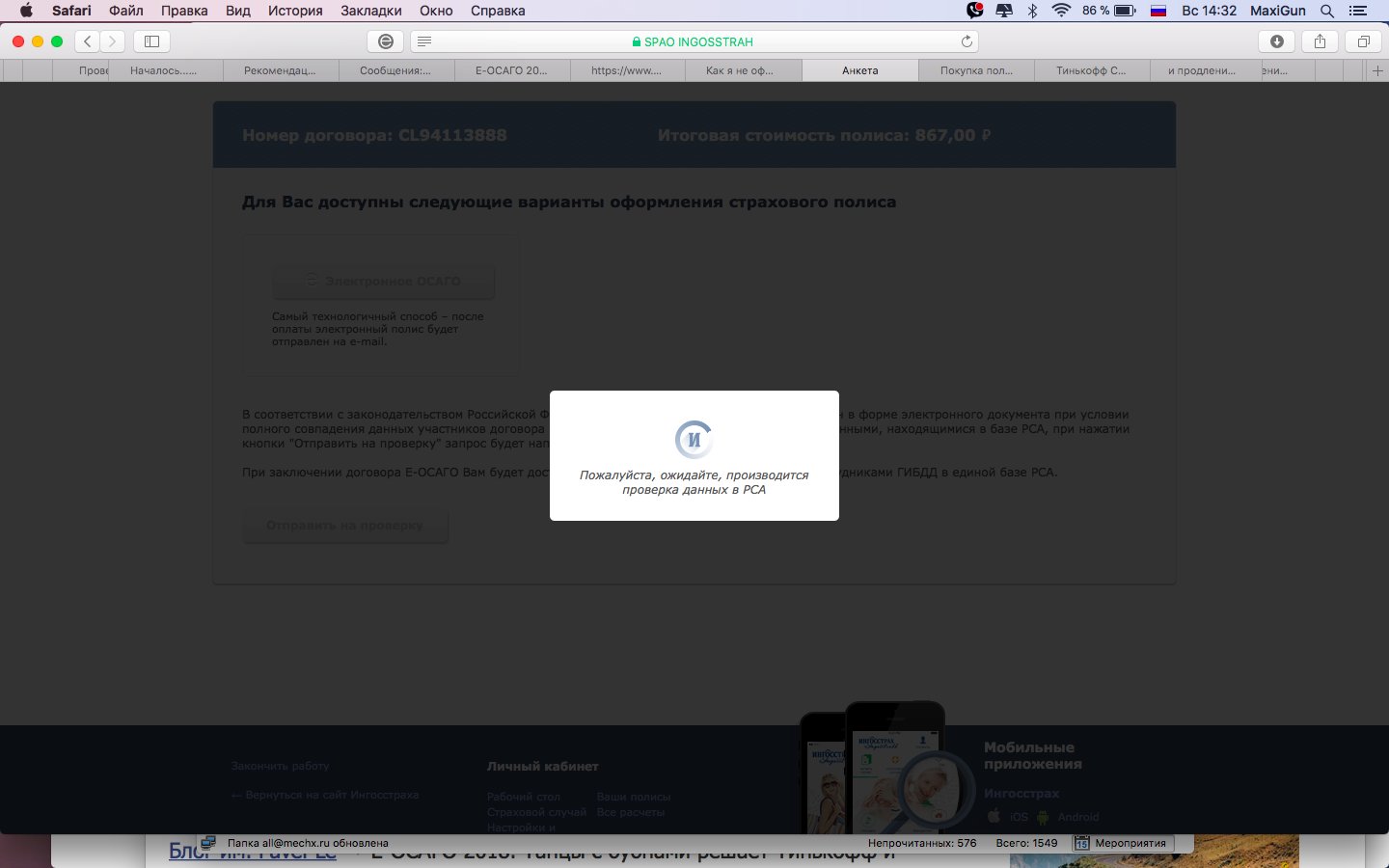Click the reload page icon in address bar

pyautogui.click(x=967, y=41)
